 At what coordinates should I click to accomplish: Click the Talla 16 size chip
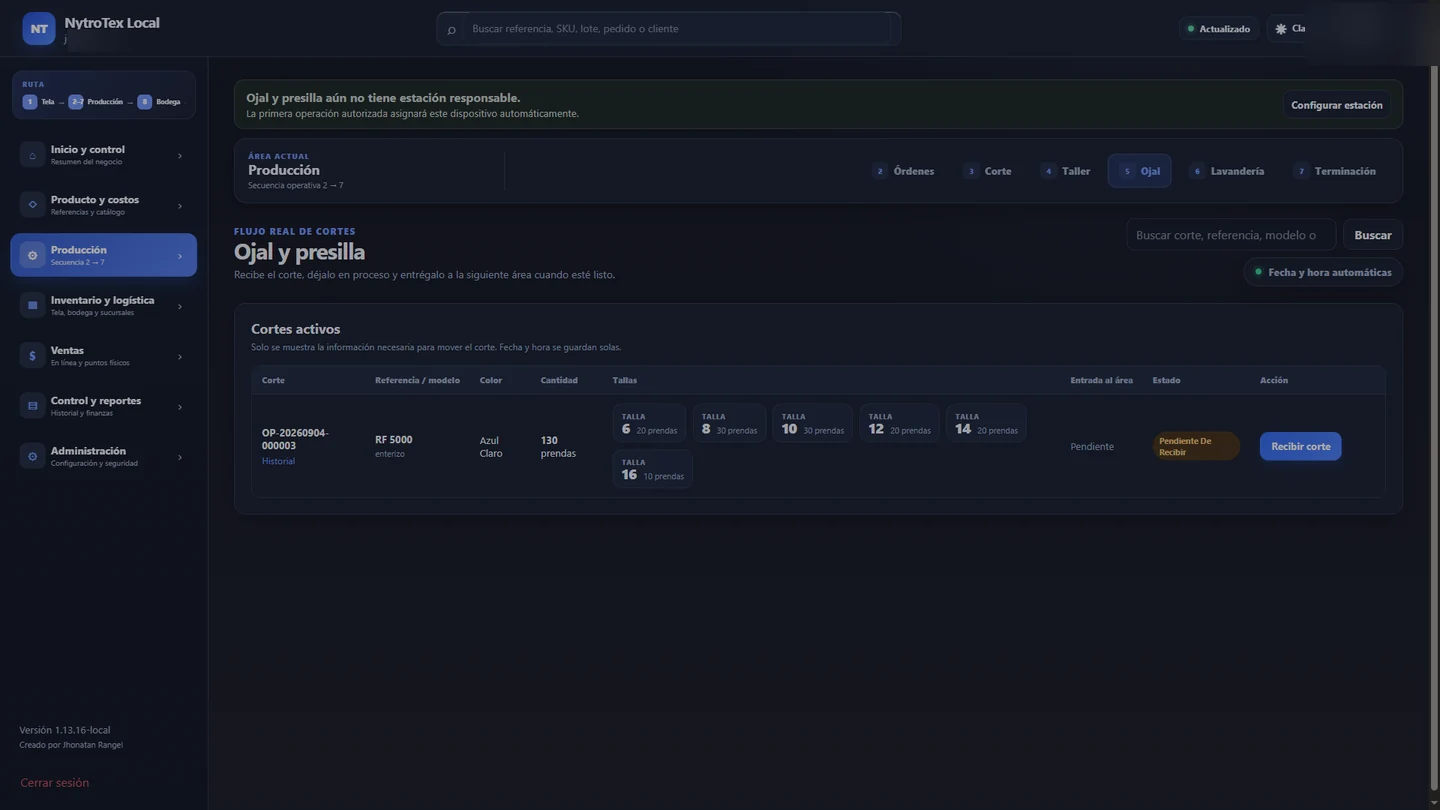coord(653,469)
